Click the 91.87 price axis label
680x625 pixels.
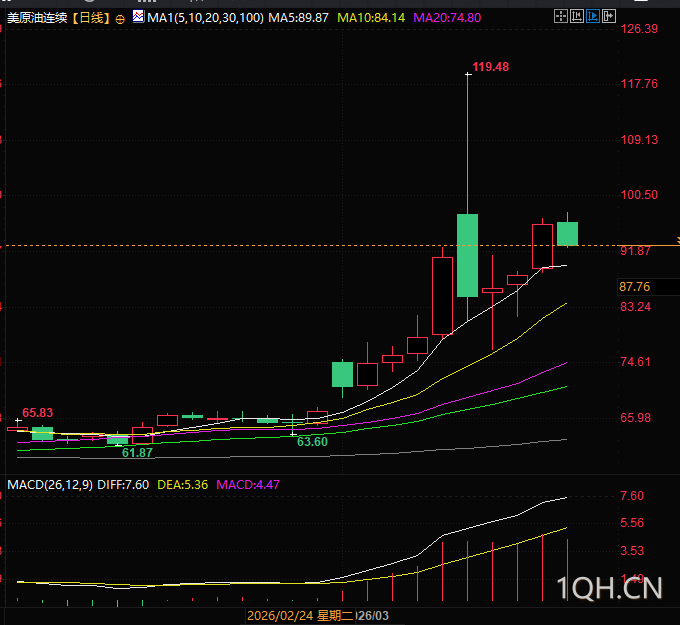coord(635,251)
